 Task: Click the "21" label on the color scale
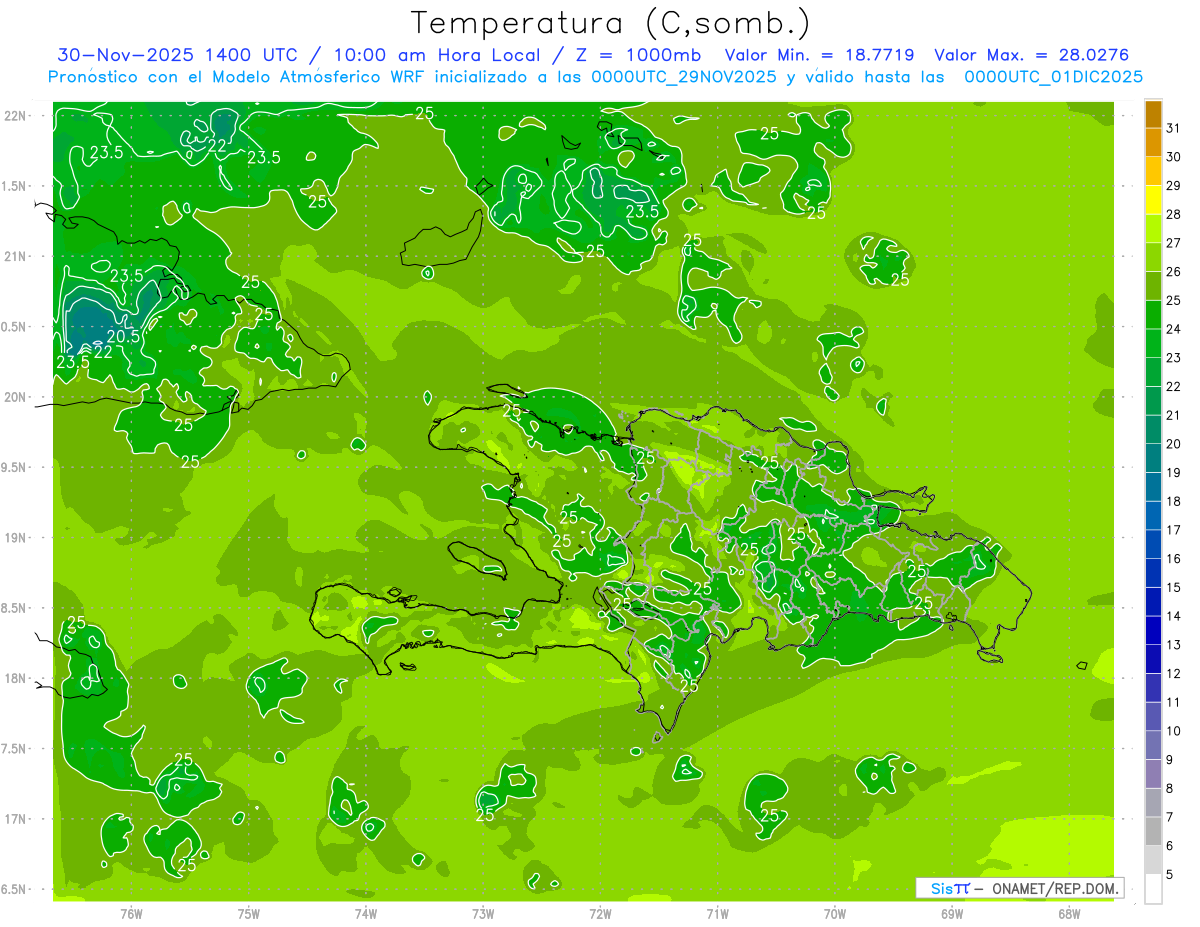(x=1174, y=415)
